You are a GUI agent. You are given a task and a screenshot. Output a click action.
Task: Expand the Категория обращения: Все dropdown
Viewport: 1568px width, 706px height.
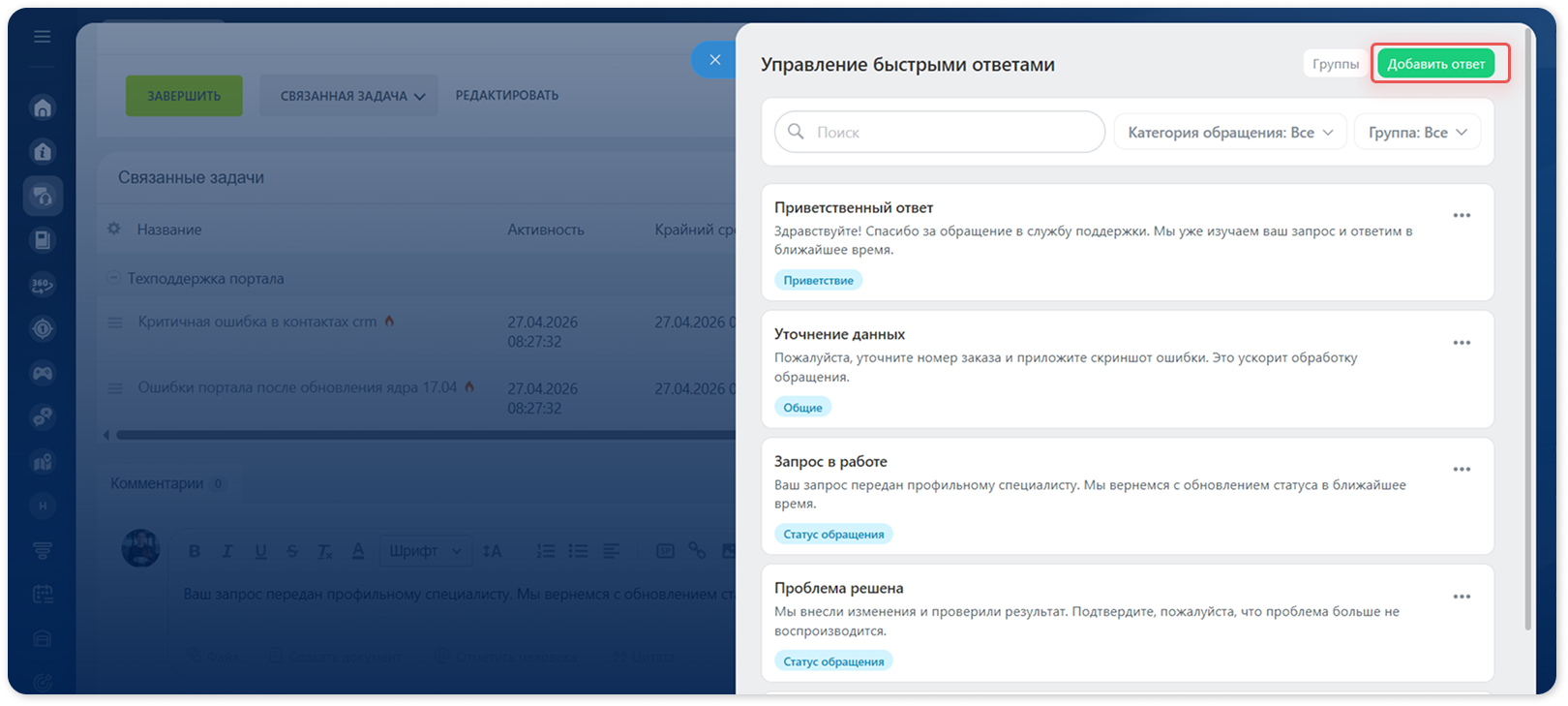(x=1230, y=132)
